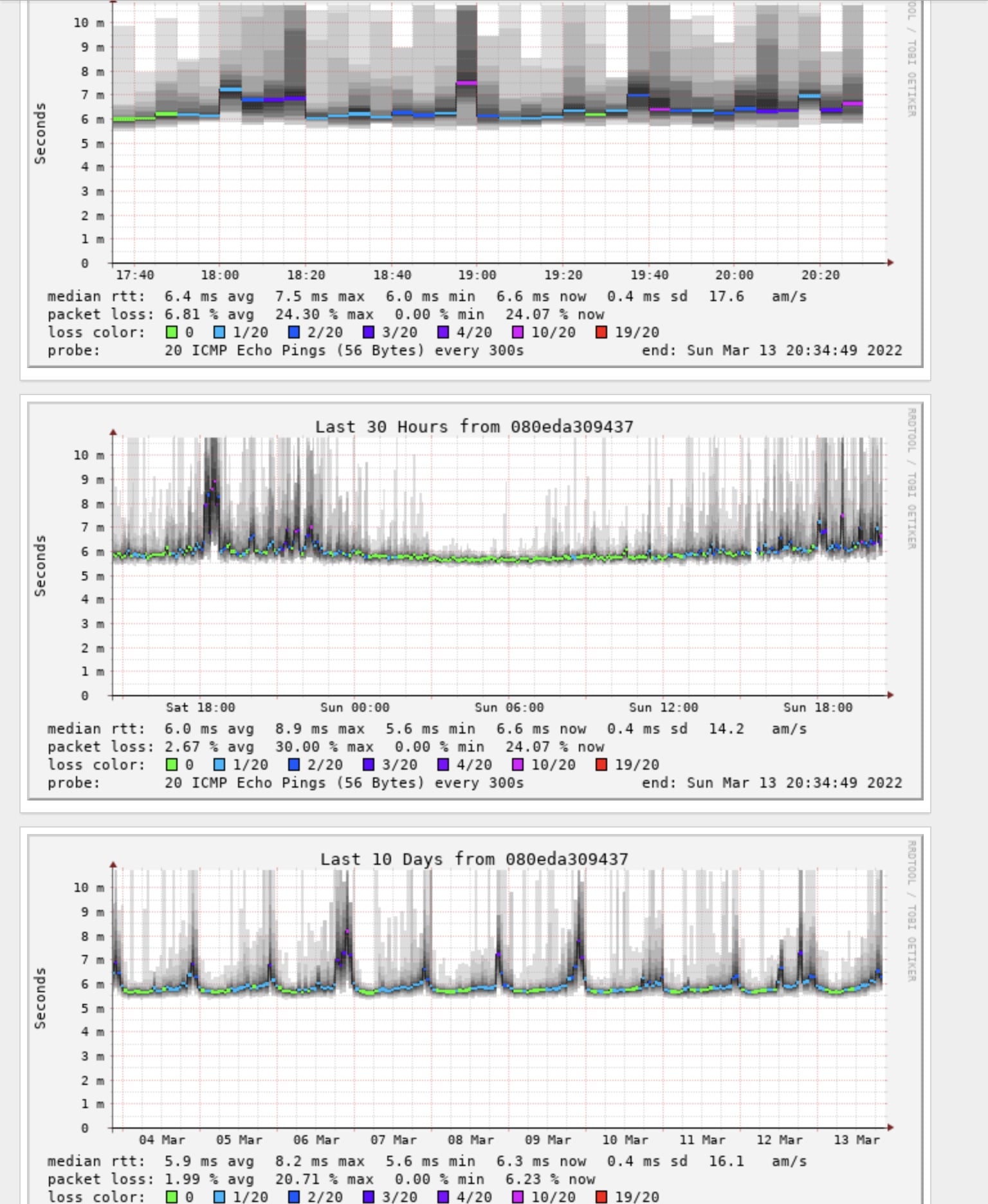Click the RRDTOOL / TOBI OETIKER watermark on Last 30 Hours graph

click(911, 478)
